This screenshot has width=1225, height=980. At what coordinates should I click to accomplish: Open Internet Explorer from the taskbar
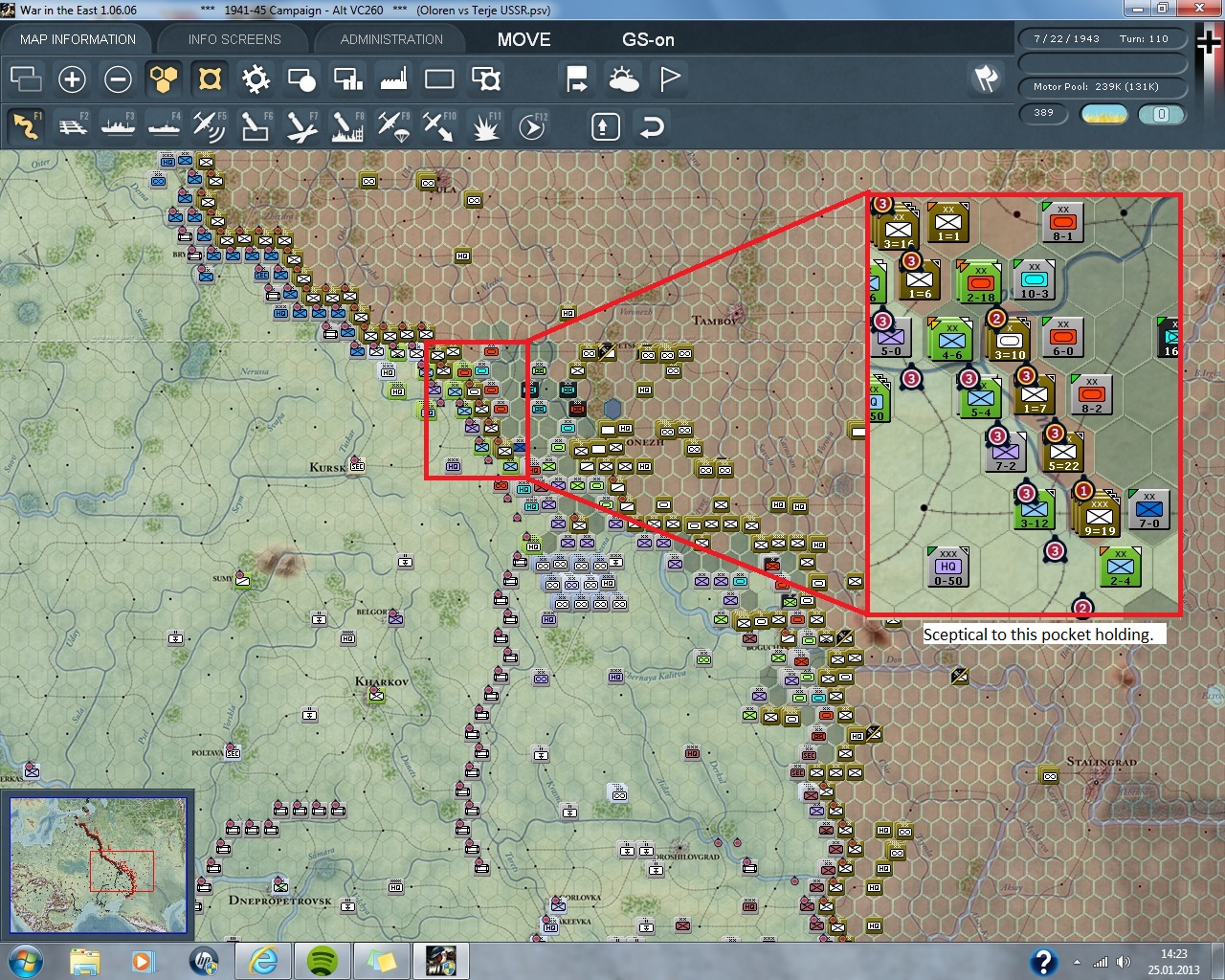click(262, 961)
